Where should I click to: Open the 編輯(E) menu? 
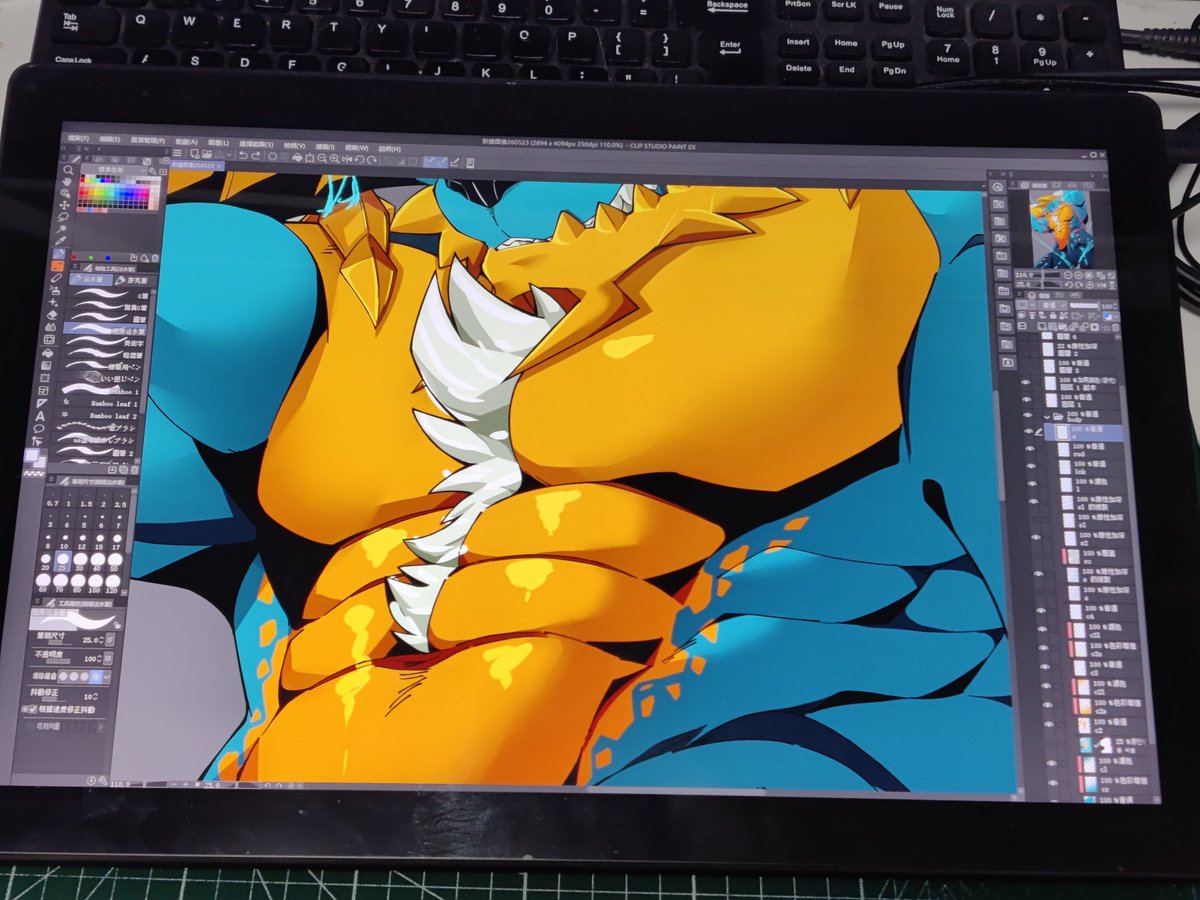110,139
